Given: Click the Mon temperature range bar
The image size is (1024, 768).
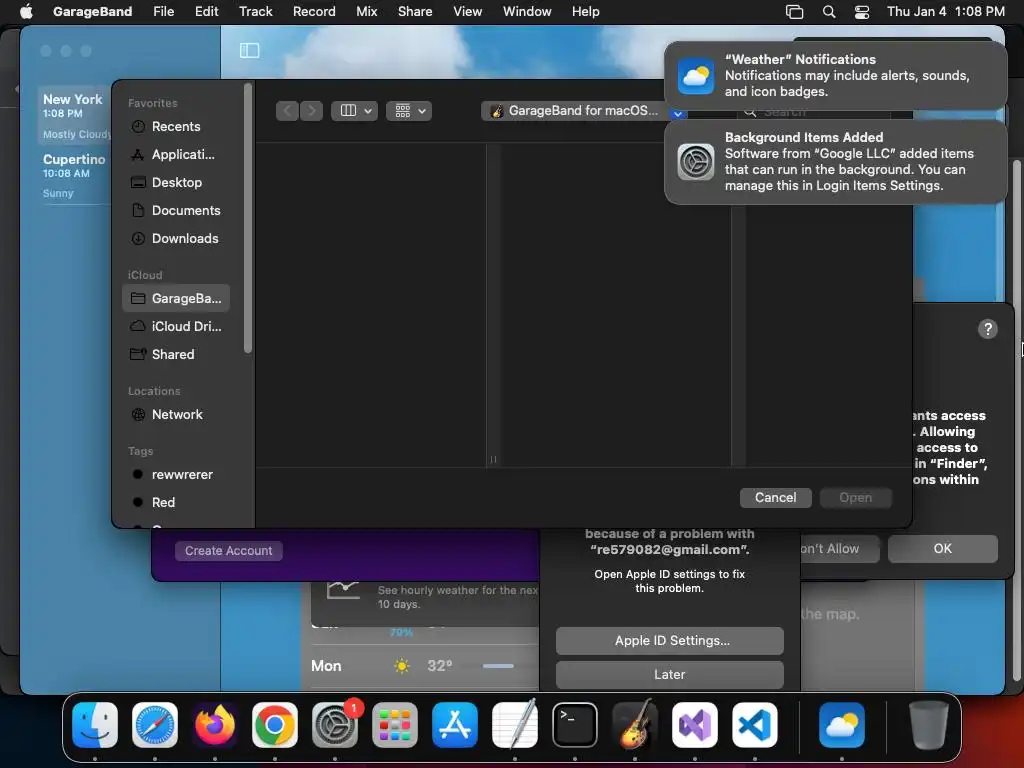Looking at the screenshot, I should [x=498, y=666].
